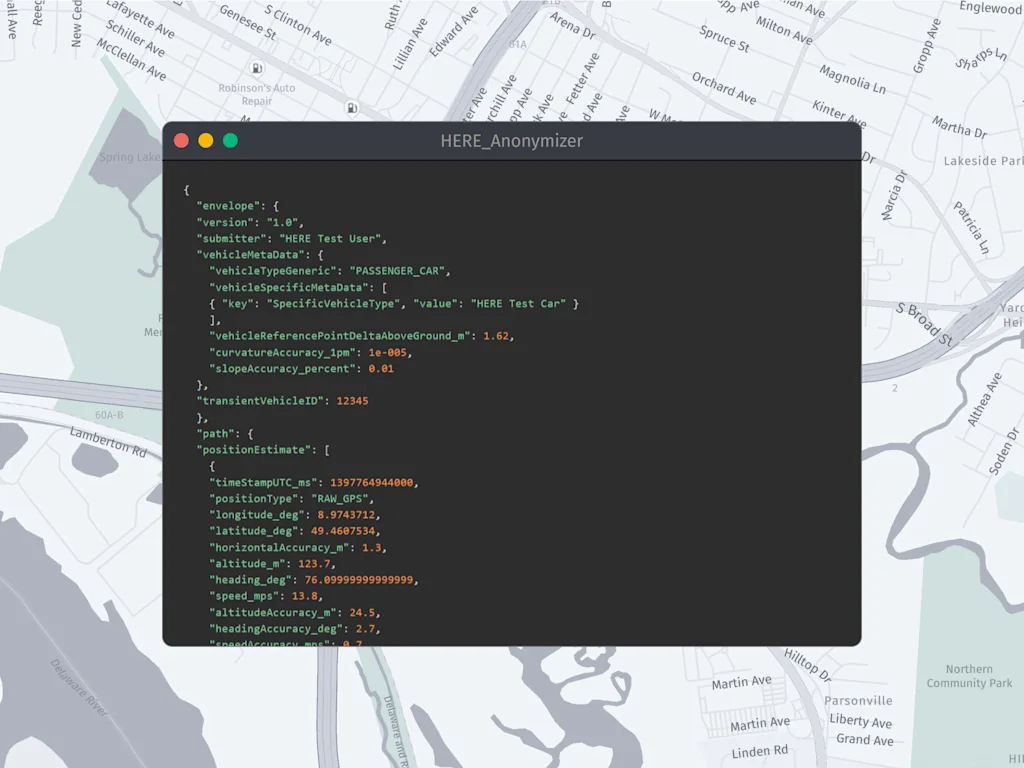Click the Soden Dr map label
Image resolution: width=1024 pixels, height=768 pixels.
coord(1003,451)
